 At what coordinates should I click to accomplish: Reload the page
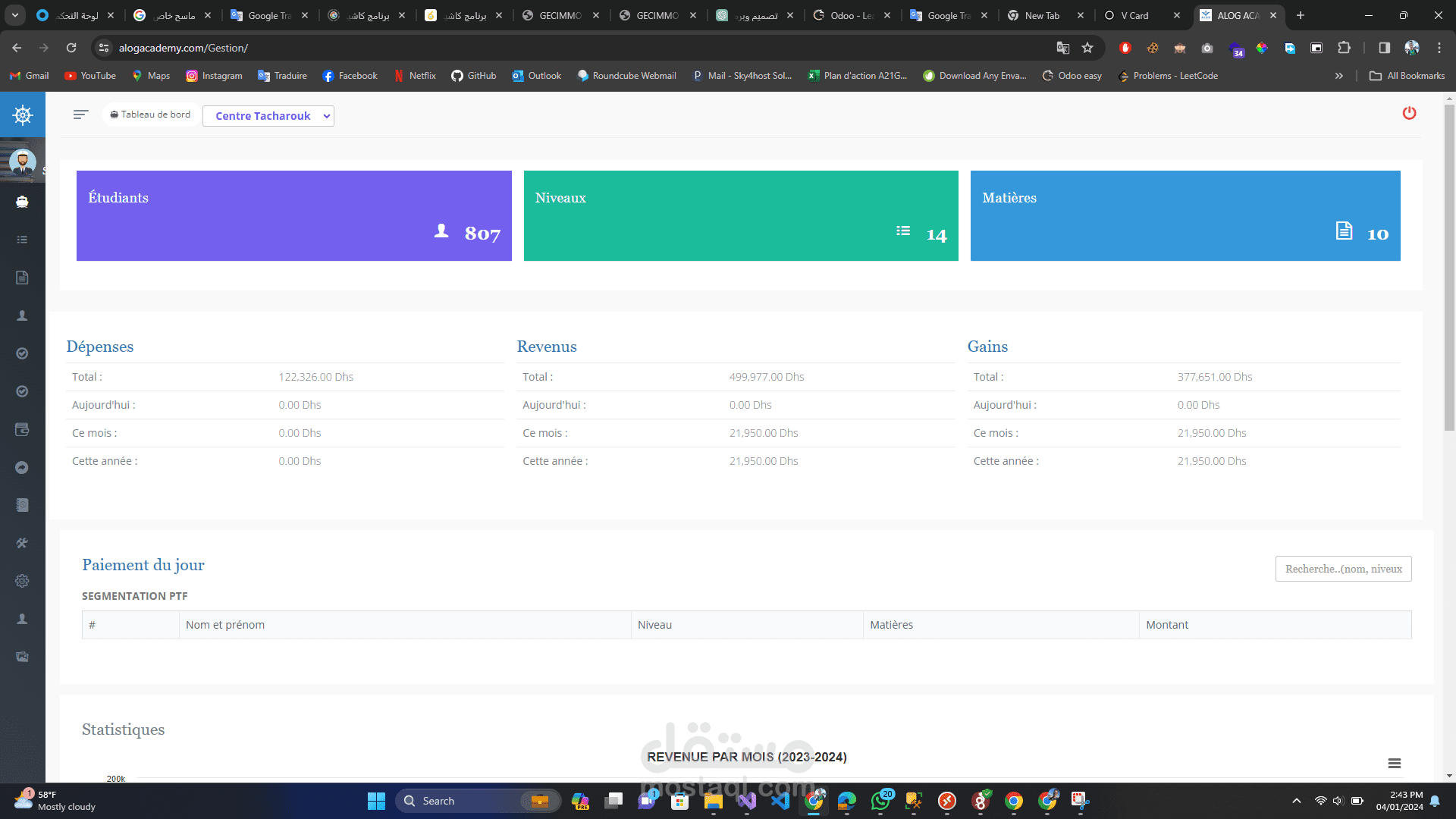click(71, 48)
